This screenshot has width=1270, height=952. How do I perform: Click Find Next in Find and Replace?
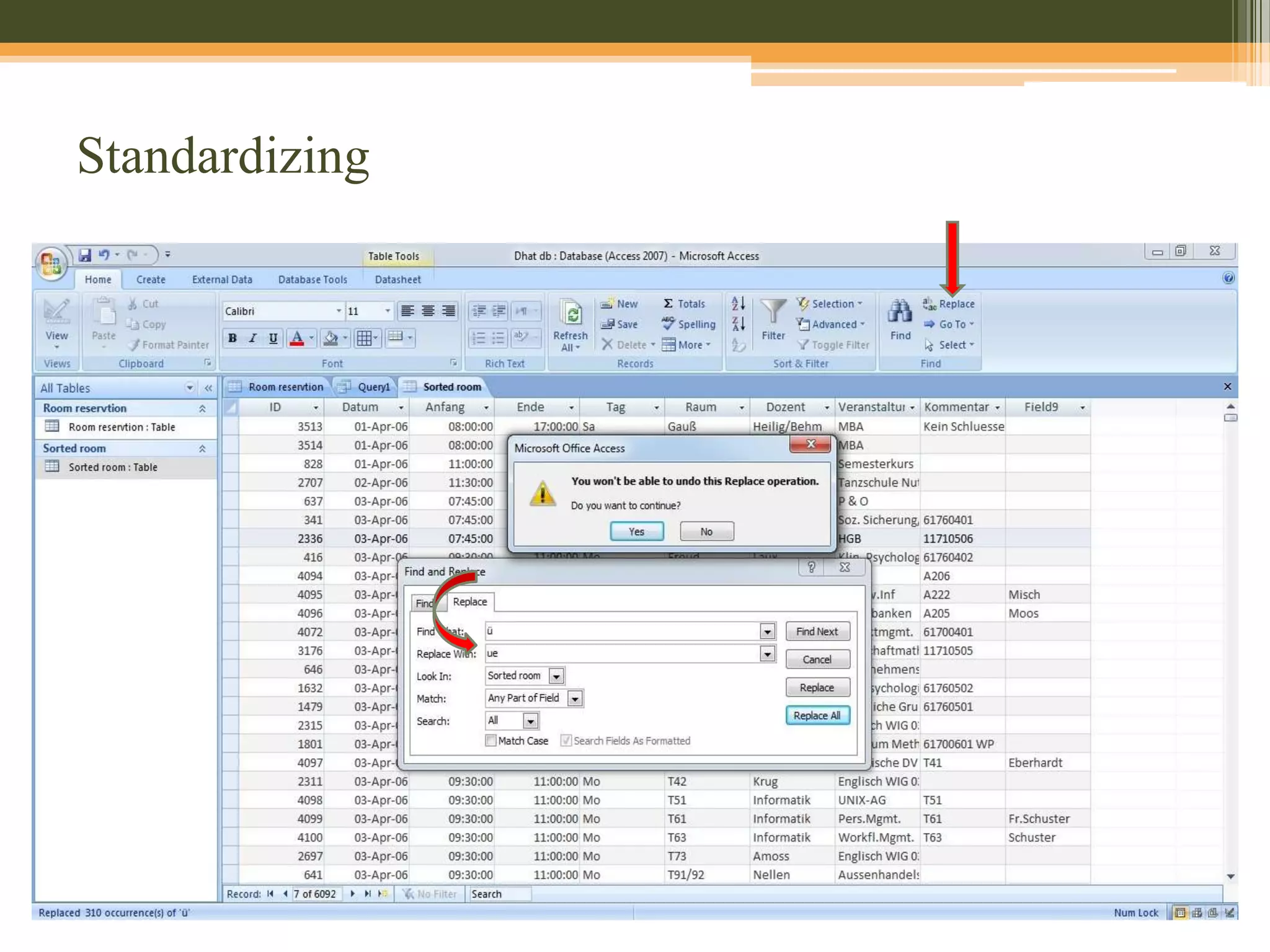[x=817, y=632]
